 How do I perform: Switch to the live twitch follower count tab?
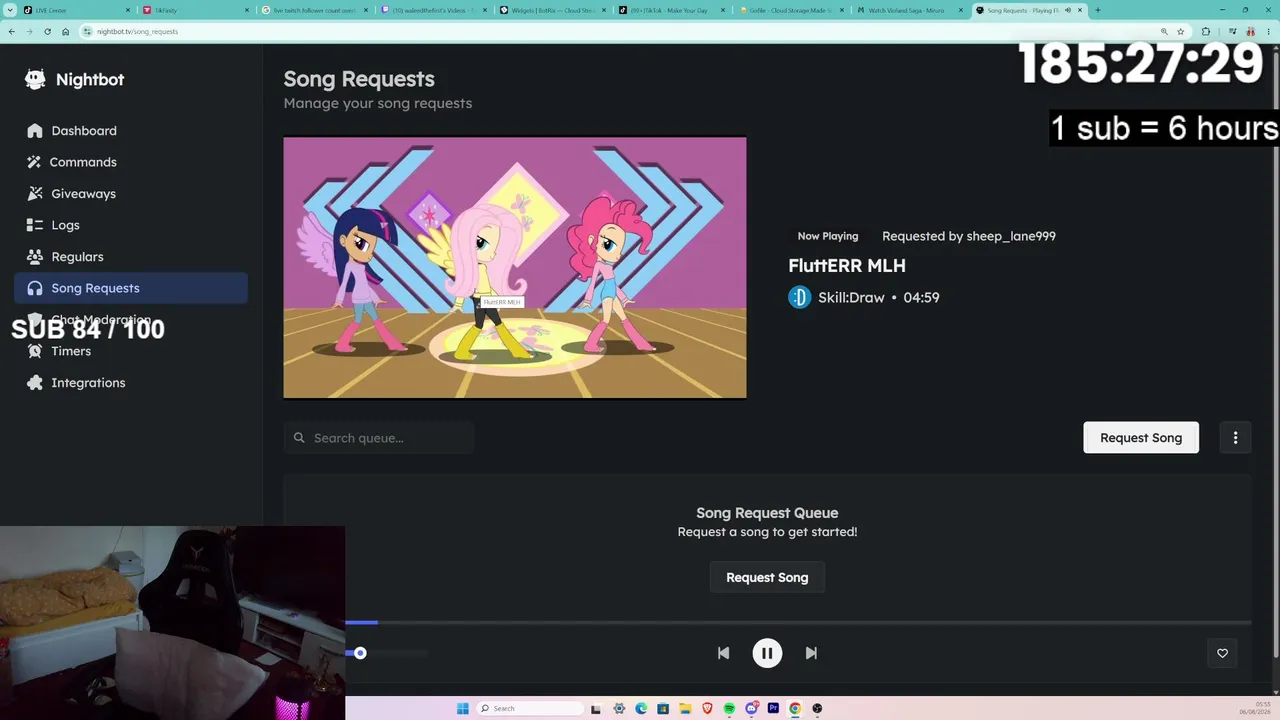pyautogui.click(x=315, y=10)
